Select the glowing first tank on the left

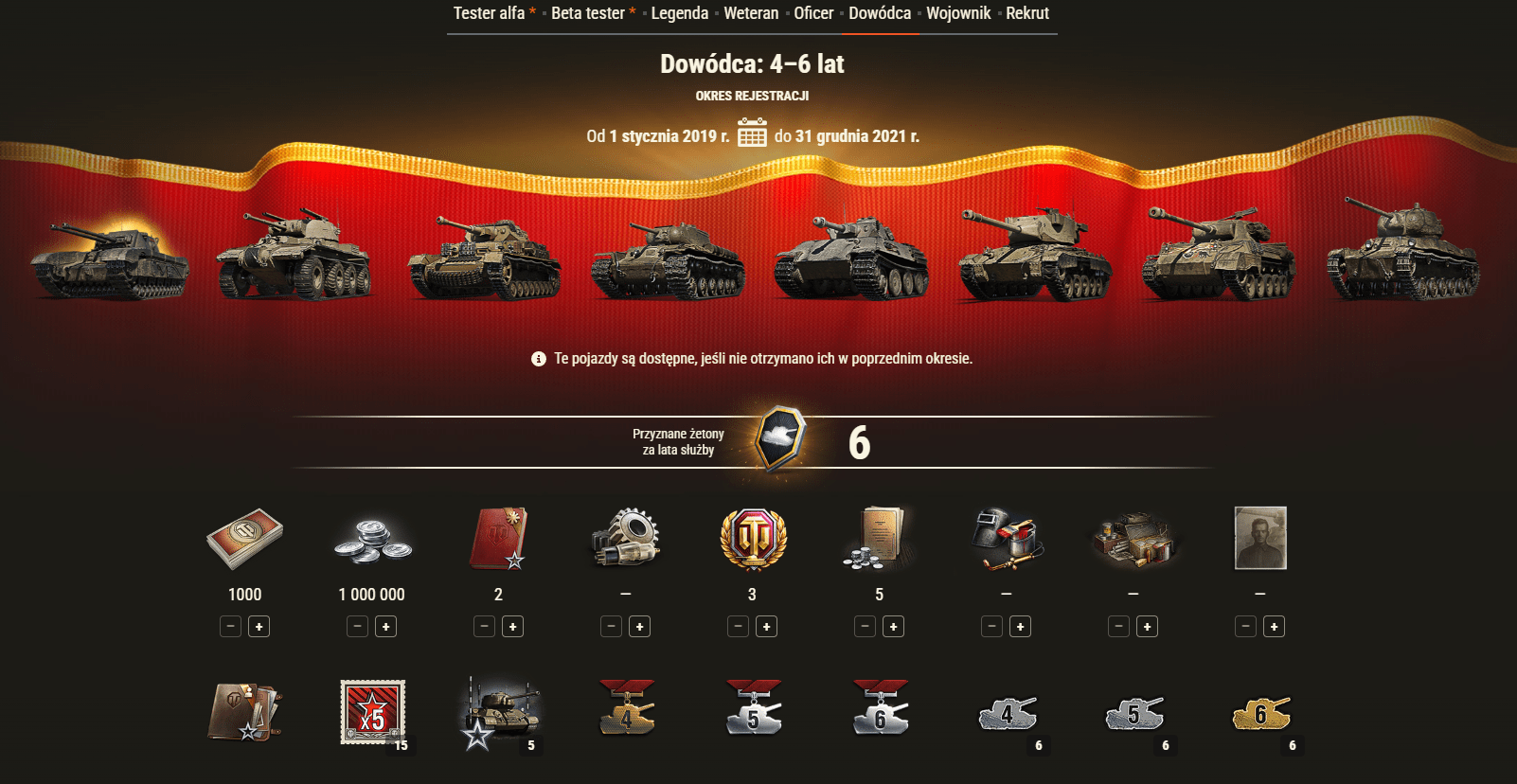109,258
